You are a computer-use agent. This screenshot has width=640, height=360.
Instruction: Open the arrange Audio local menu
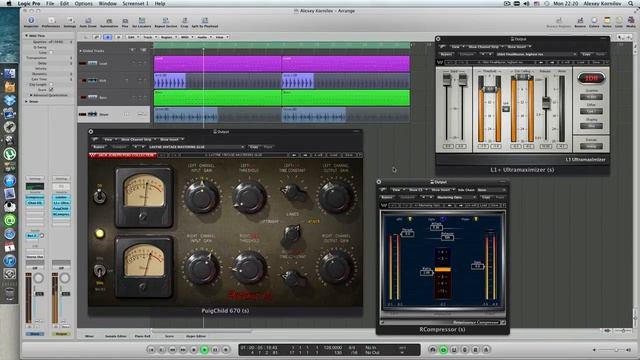pos(203,37)
